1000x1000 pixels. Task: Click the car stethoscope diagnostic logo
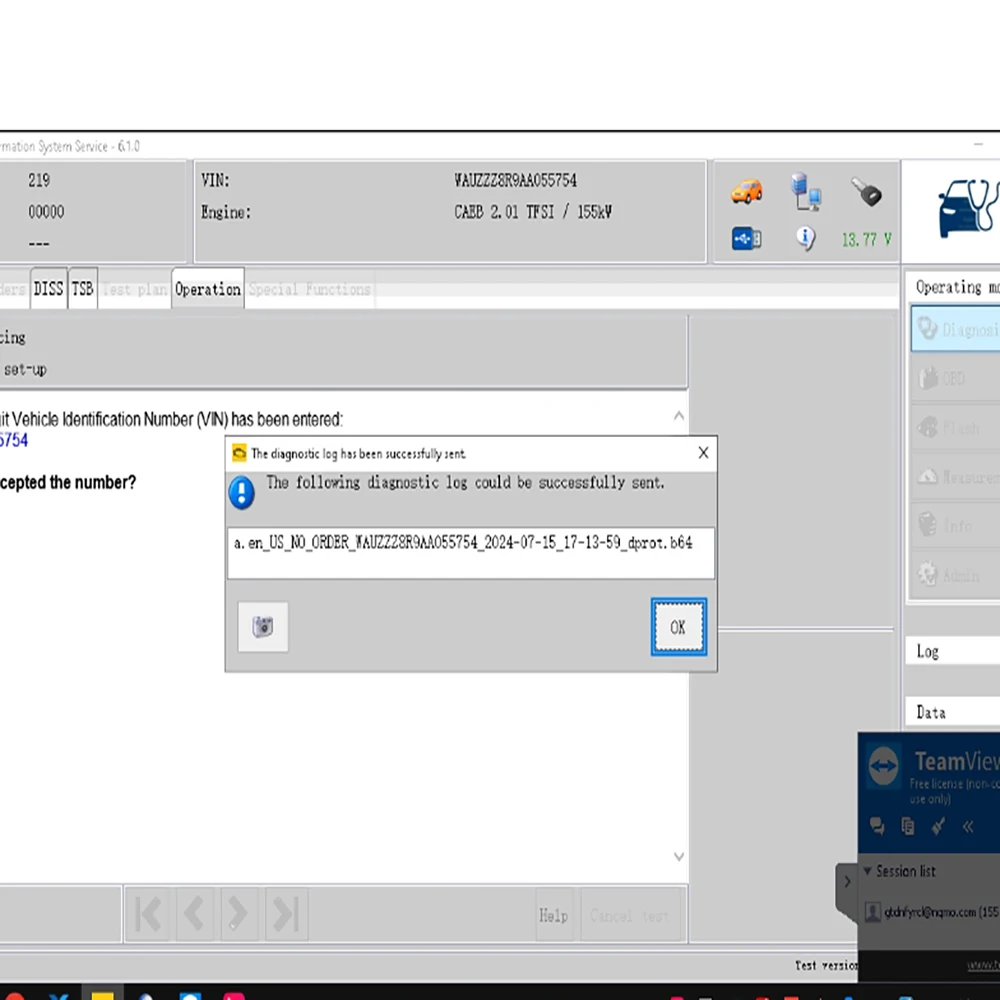[968, 208]
